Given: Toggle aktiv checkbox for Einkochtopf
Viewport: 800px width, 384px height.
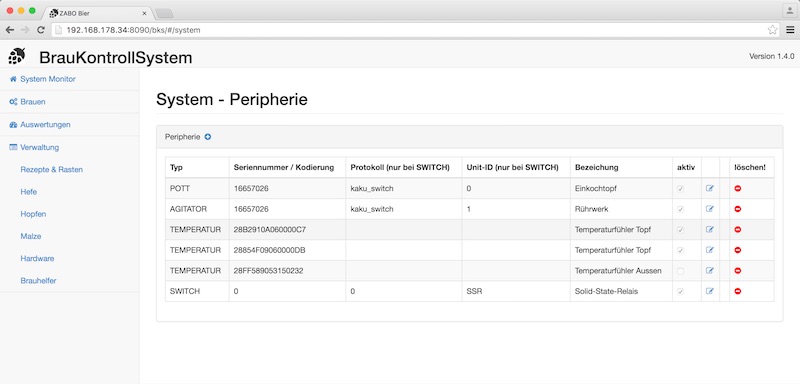Looking at the screenshot, I should (x=680, y=189).
